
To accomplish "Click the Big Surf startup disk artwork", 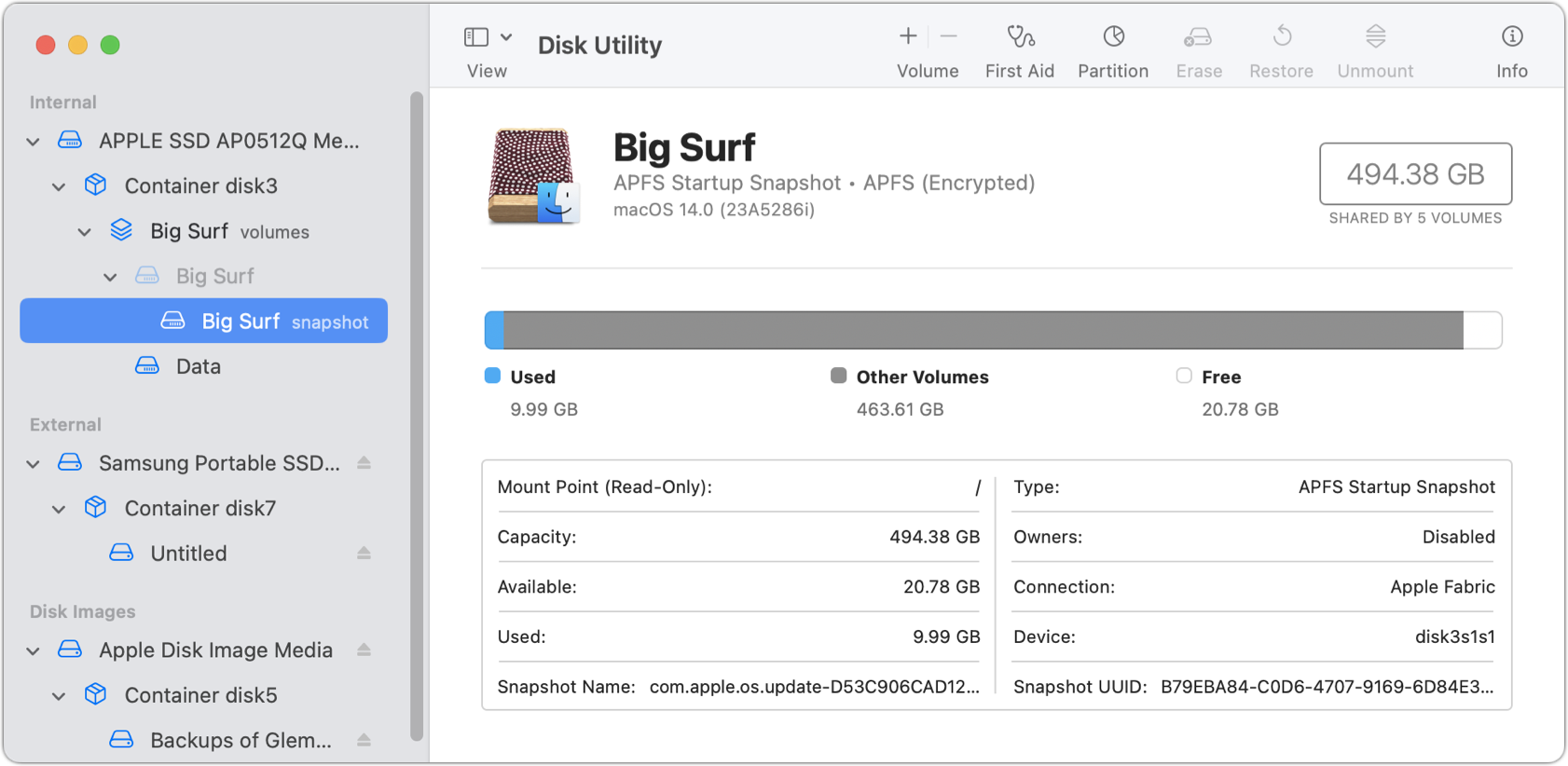I will [534, 176].
